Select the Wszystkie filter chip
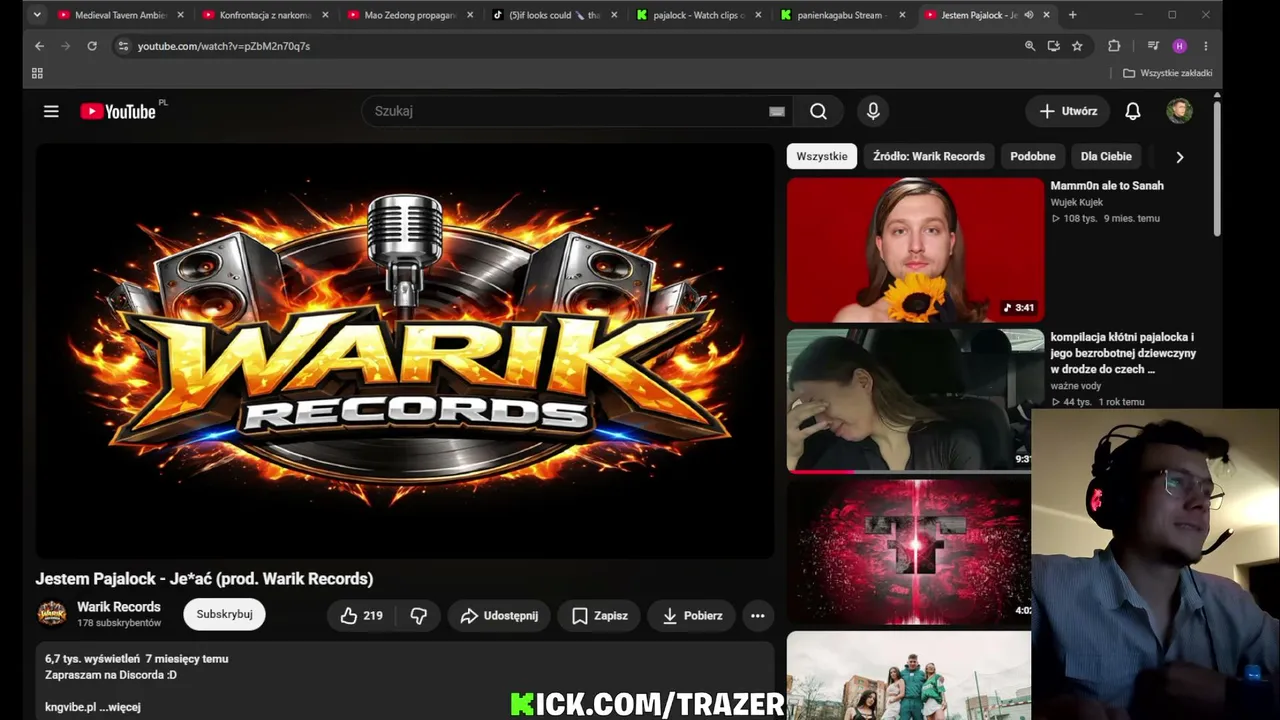 tap(822, 156)
